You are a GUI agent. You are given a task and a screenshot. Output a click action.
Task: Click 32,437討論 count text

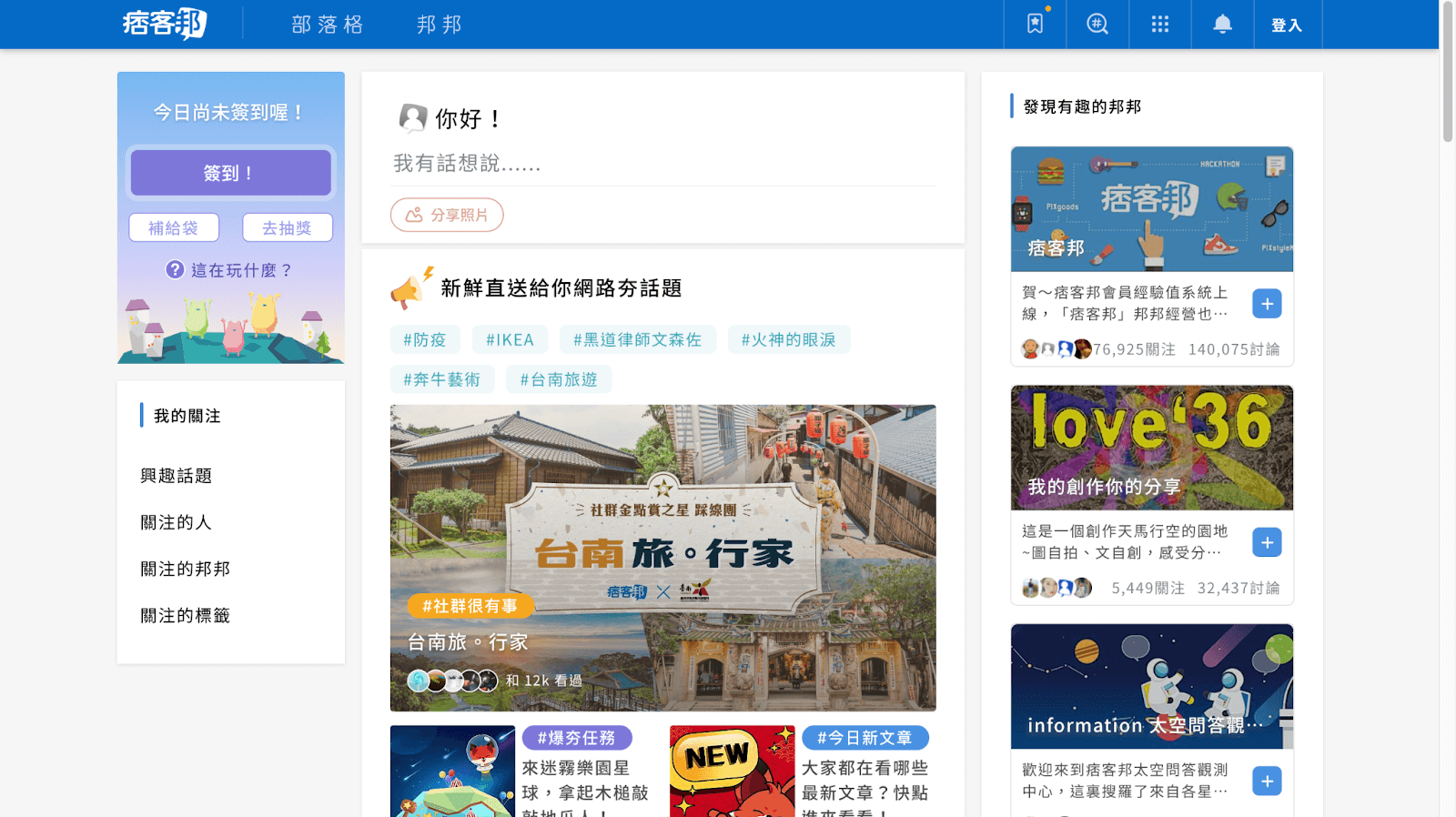point(1239,588)
